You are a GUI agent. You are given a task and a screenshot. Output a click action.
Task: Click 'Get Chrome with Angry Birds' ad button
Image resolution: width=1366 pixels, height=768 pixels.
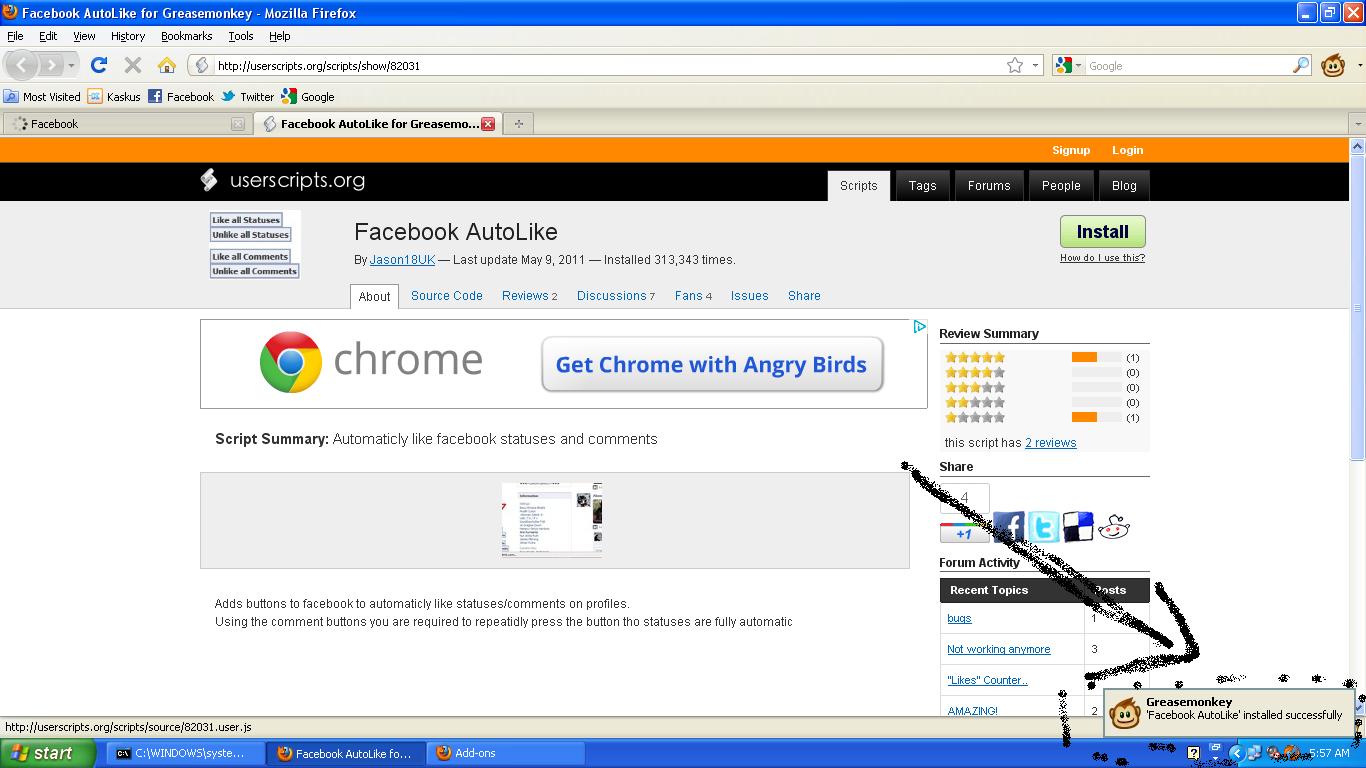712,364
